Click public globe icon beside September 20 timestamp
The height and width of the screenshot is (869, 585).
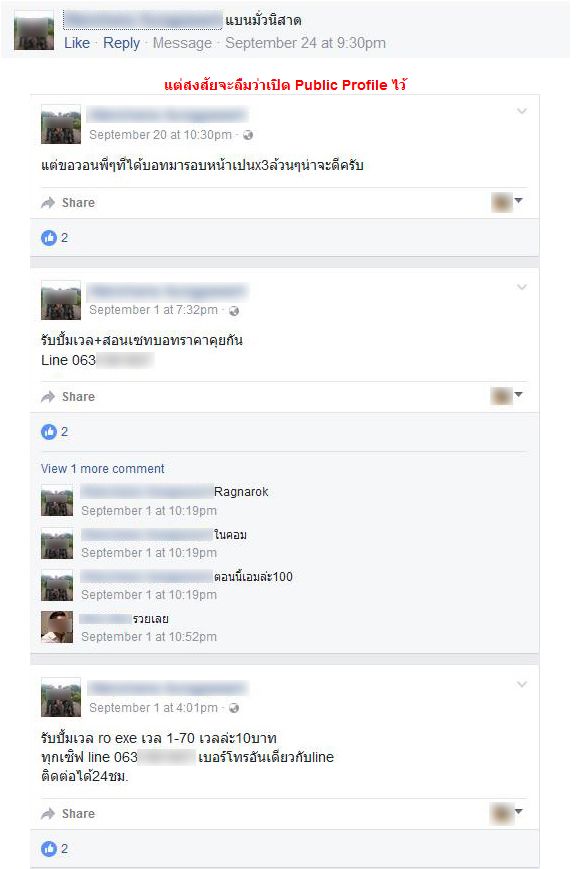click(x=248, y=135)
